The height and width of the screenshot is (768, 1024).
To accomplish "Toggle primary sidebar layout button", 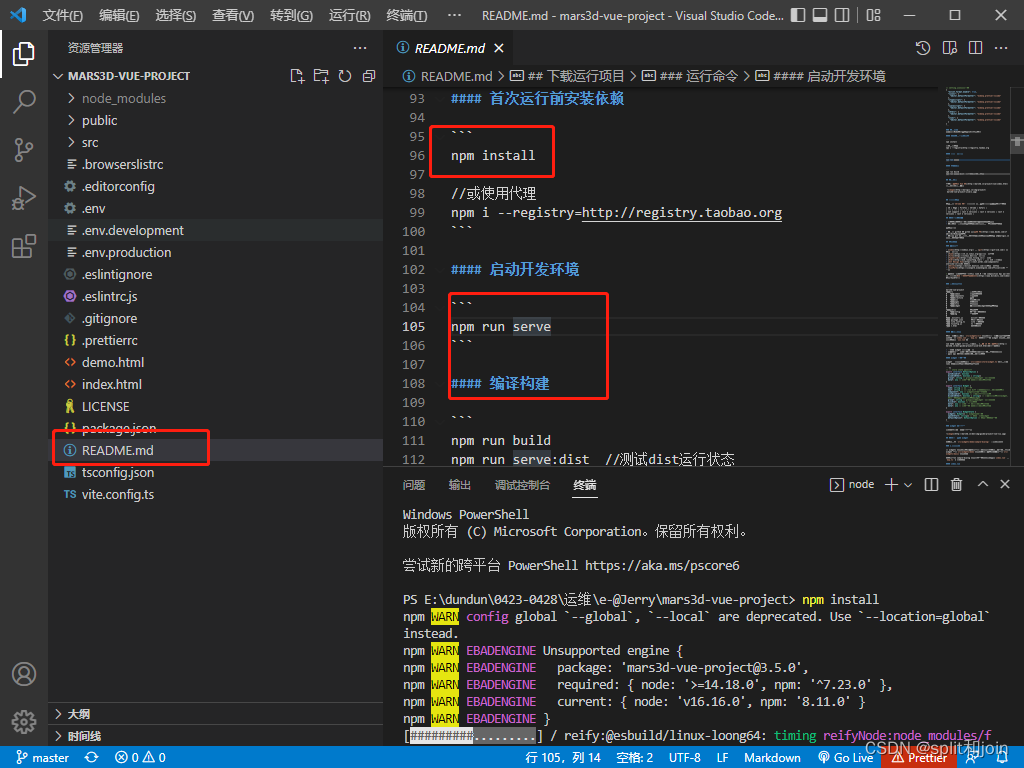I will [798, 15].
